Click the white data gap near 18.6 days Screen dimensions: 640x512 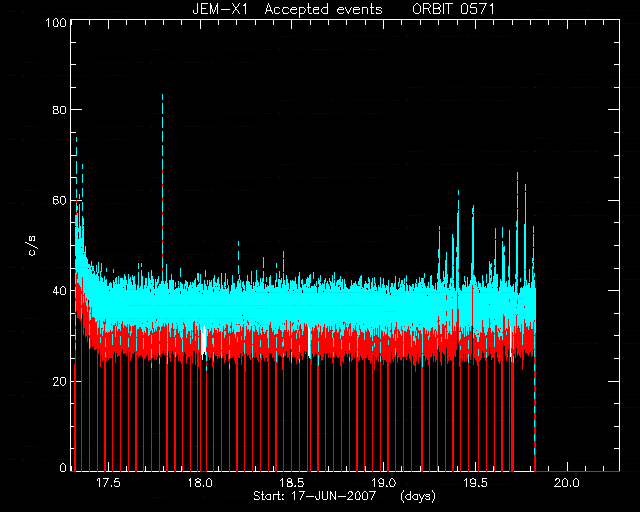click(x=309, y=342)
